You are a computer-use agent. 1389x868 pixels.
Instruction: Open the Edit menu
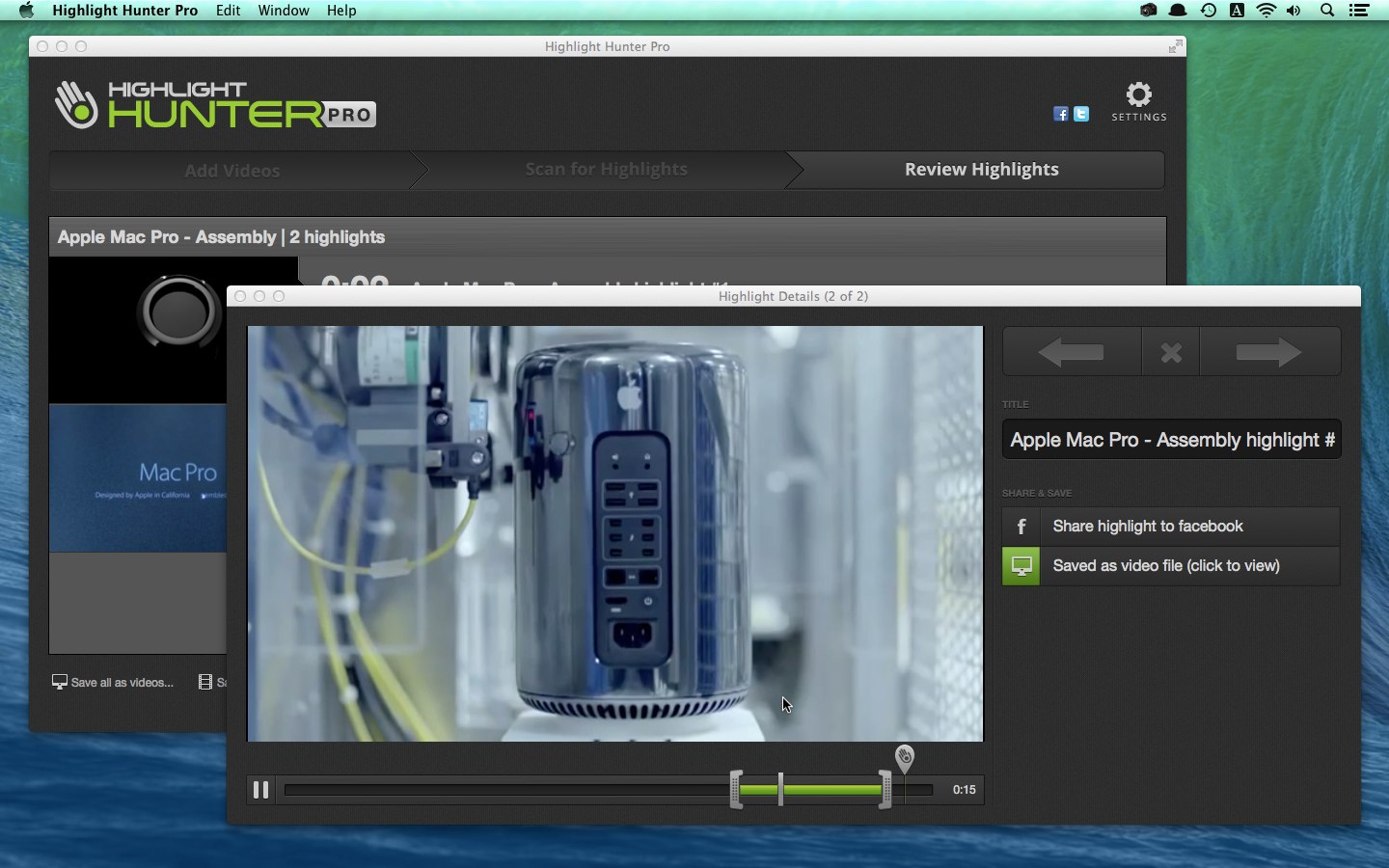tap(229, 11)
